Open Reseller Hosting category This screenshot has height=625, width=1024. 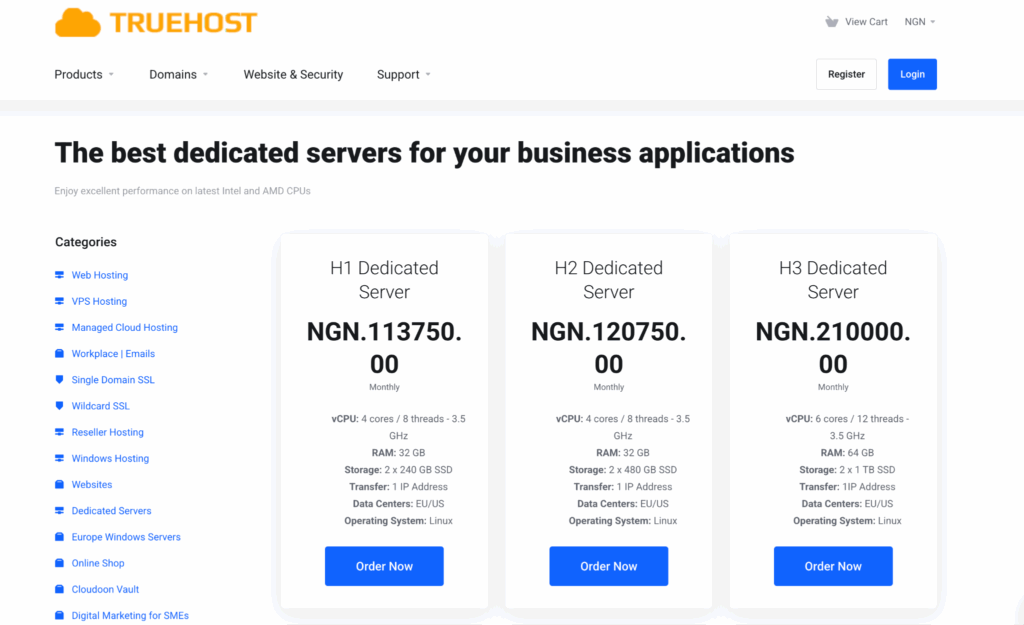pos(108,432)
